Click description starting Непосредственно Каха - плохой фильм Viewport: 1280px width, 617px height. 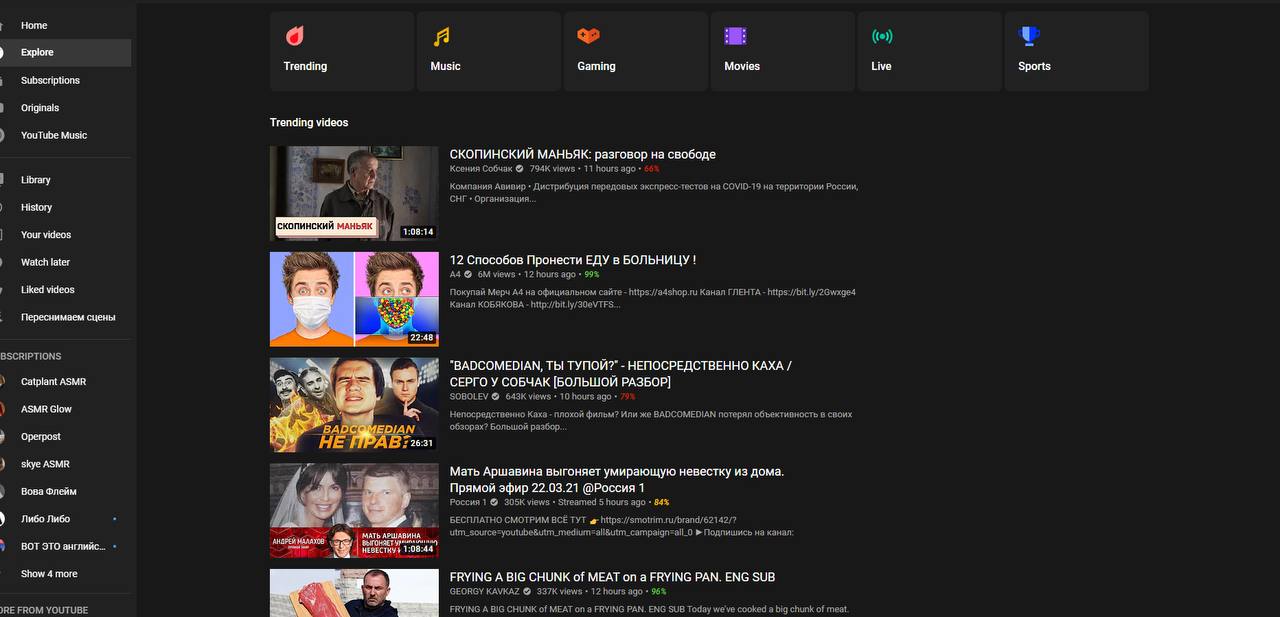point(651,420)
